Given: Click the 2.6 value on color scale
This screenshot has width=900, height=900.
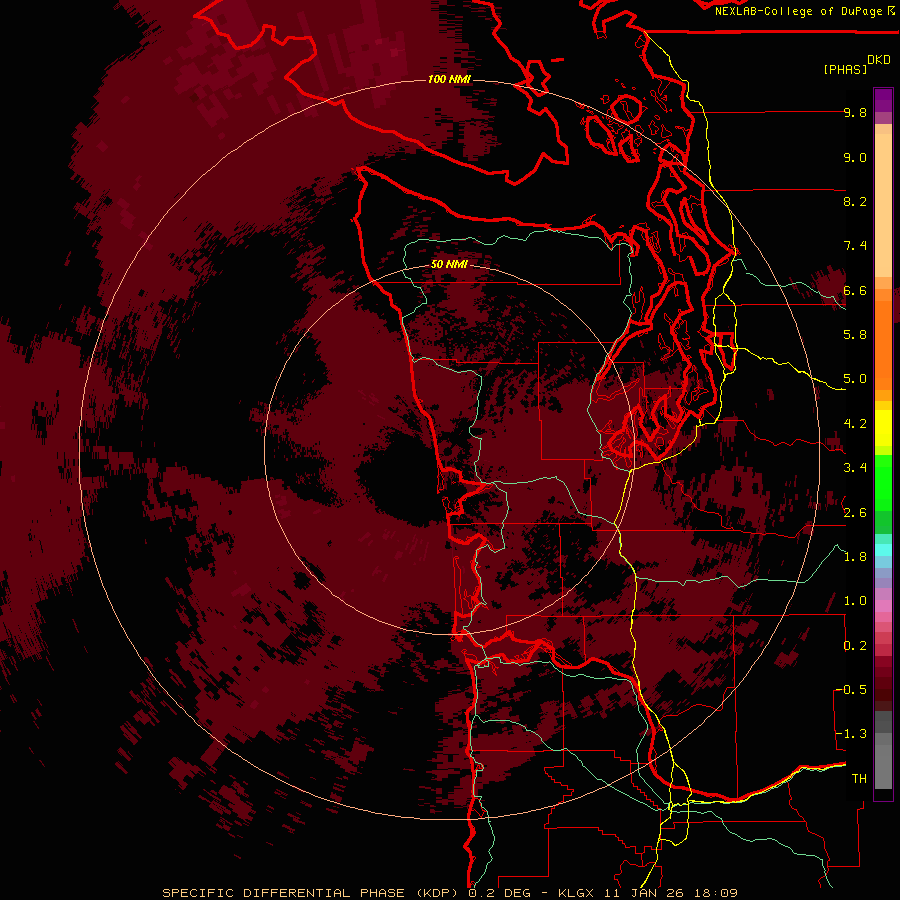Looking at the screenshot, I should 855,513.
